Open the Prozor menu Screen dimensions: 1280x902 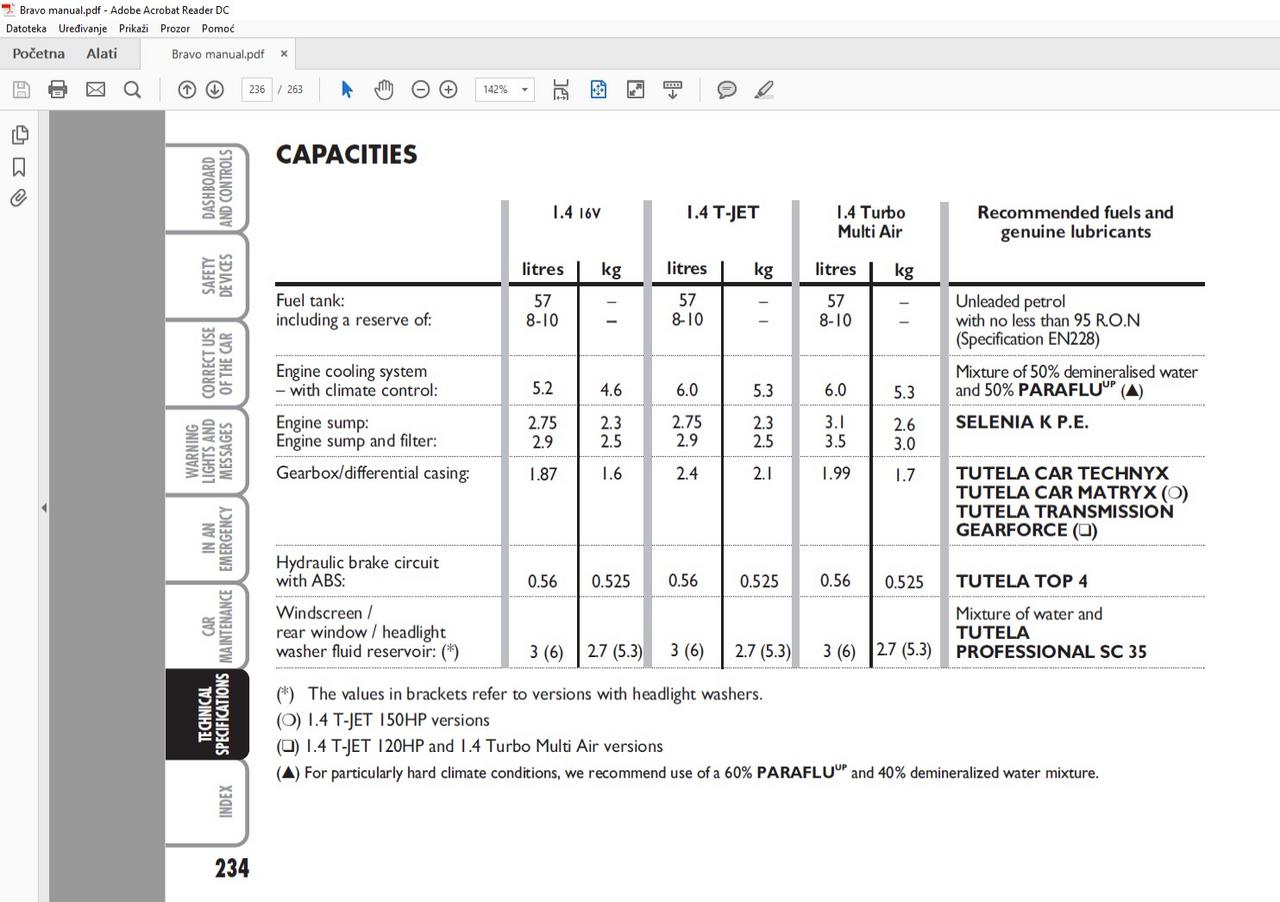click(x=175, y=29)
